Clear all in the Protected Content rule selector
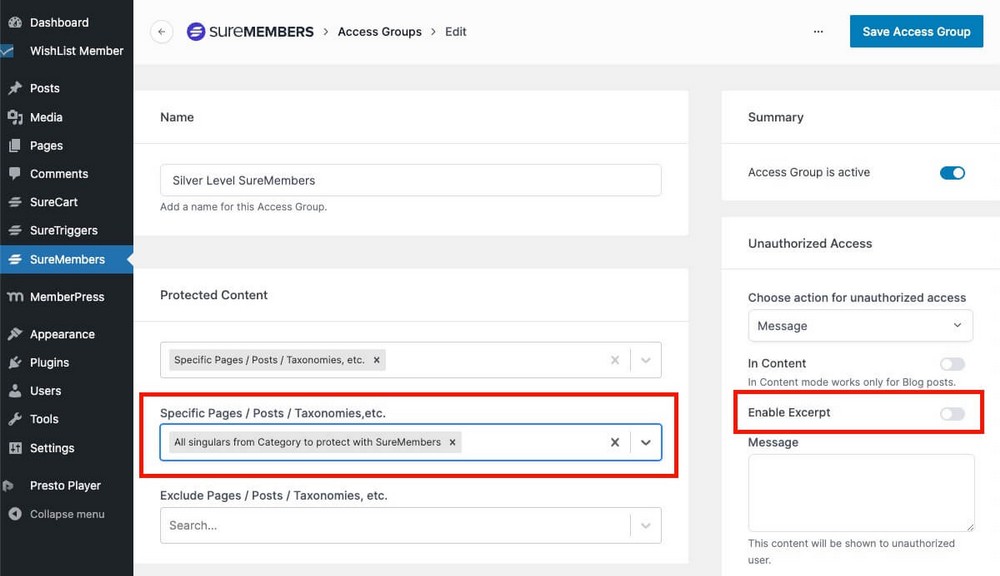The height and width of the screenshot is (576, 1000). point(615,360)
